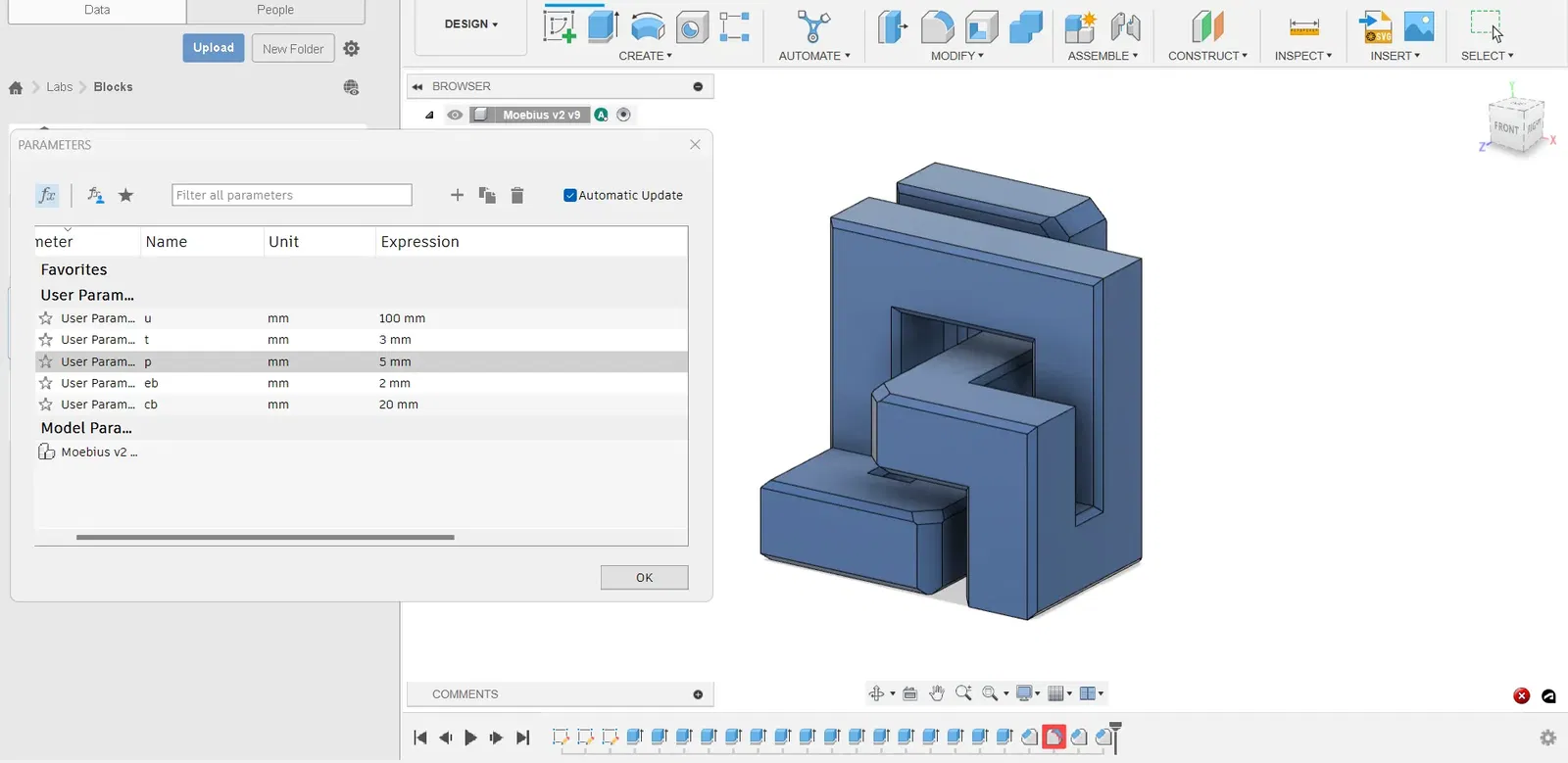Open the web data panel globe icon
Screen dimensions: 1568x763
coord(351,87)
